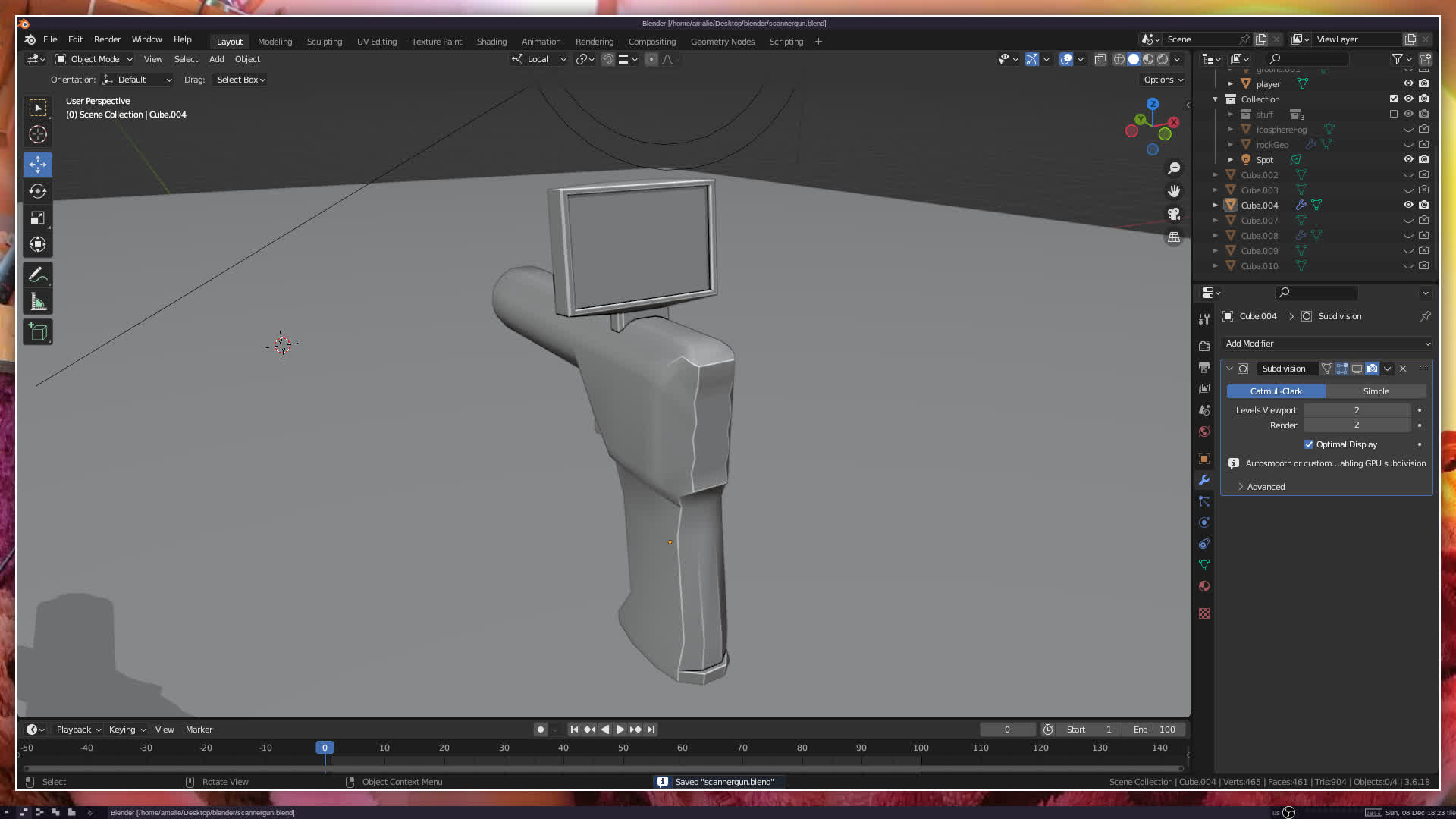
Task: Open the Modifier properties wrench tab
Action: point(1204,480)
